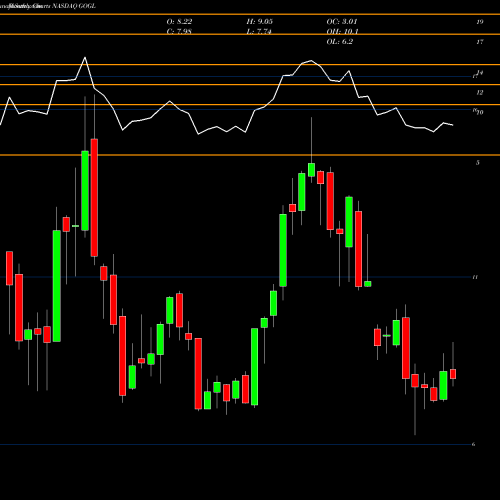
Task: Click the axis label '19'
Action: tap(480, 22)
